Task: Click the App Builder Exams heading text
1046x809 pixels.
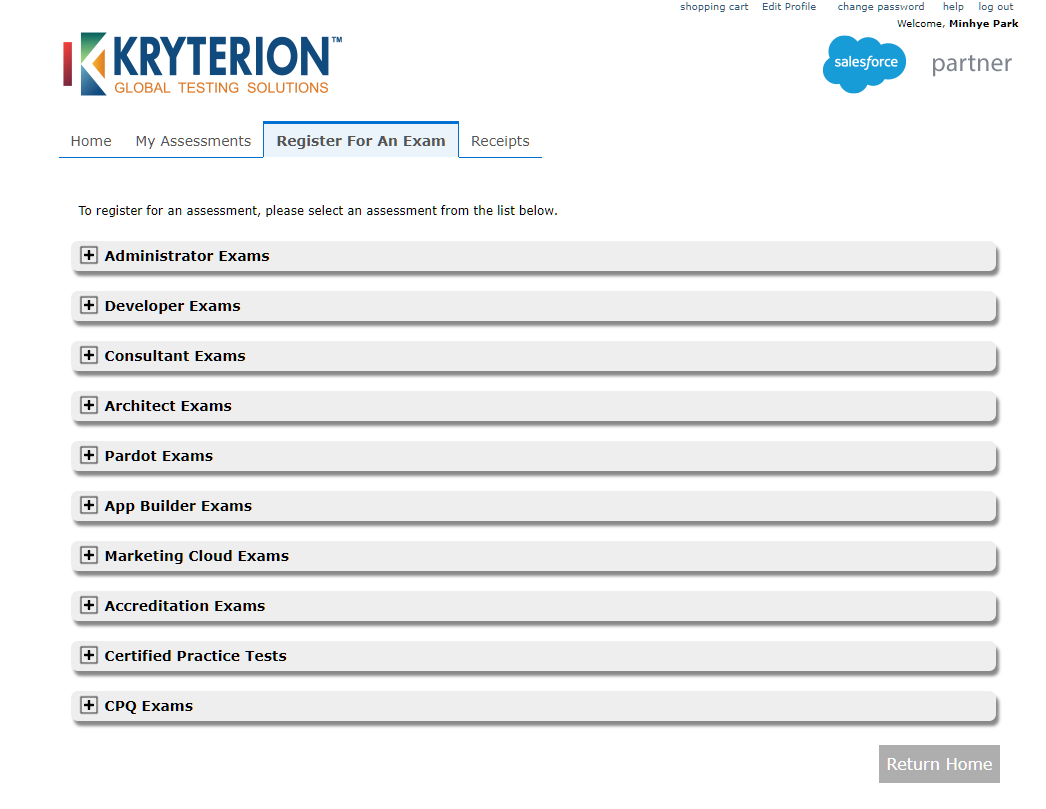Action: click(178, 506)
